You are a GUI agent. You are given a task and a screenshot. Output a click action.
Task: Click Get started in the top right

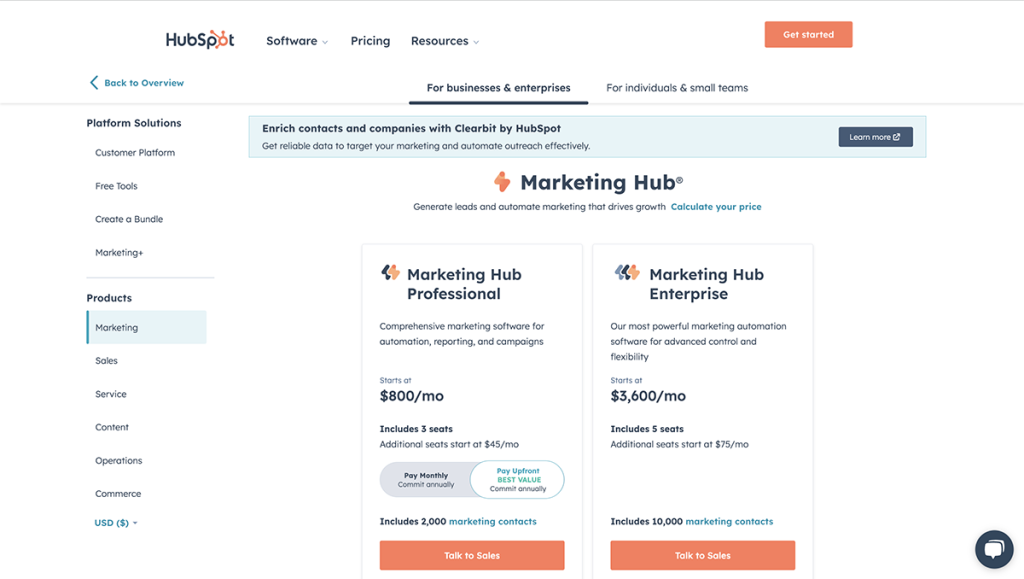[808, 33]
